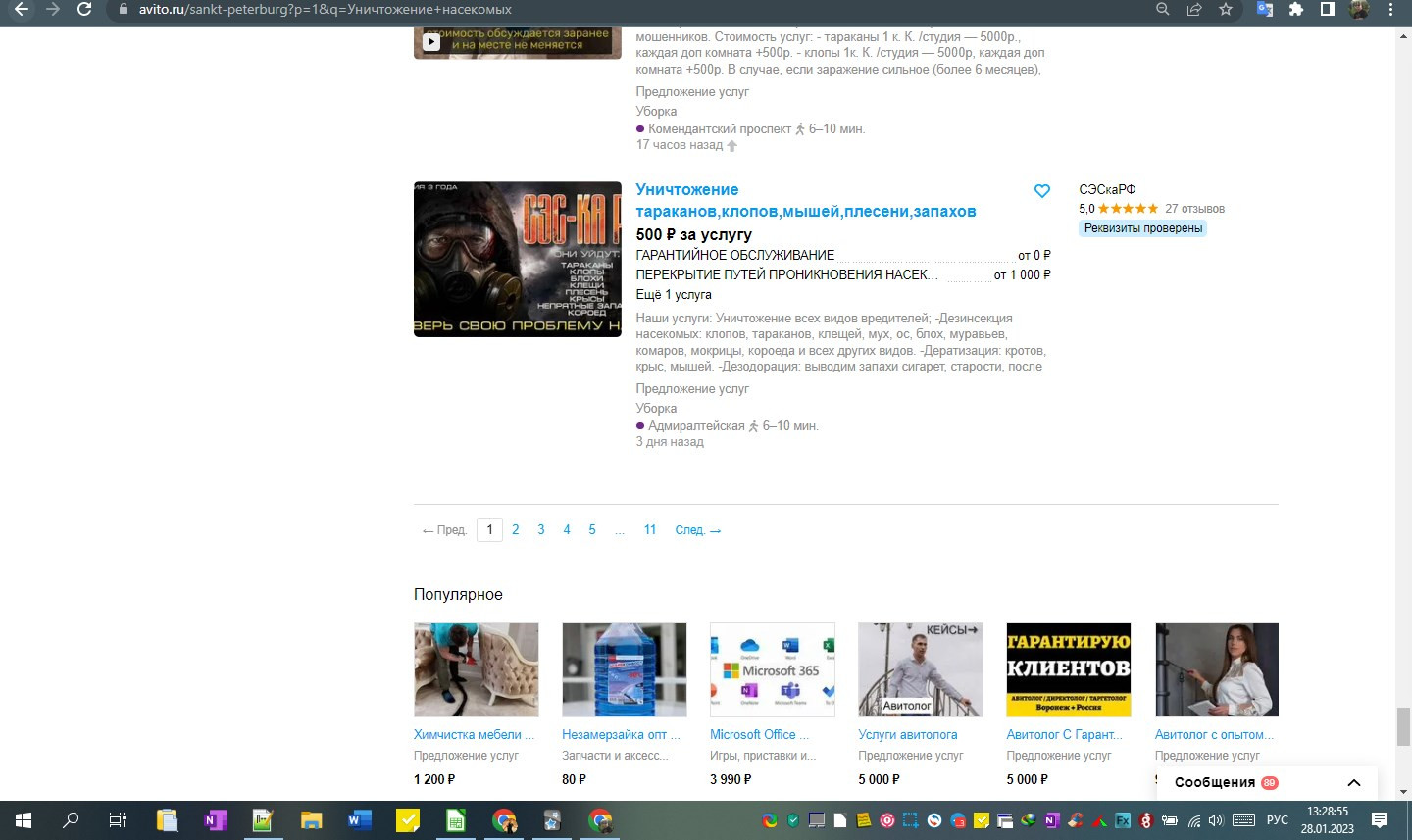
Task: Click the Fx tray icon
Action: click(x=1123, y=820)
